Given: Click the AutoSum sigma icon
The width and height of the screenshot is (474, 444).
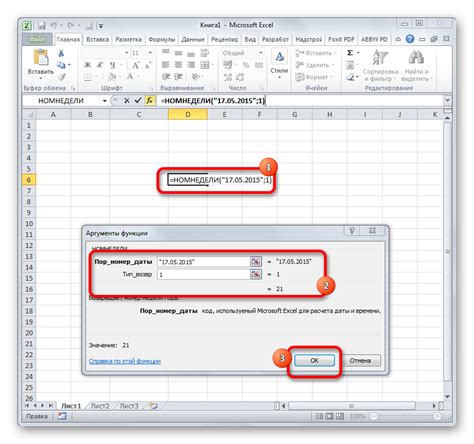Looking at the screenshot, I should coord(350,53).
